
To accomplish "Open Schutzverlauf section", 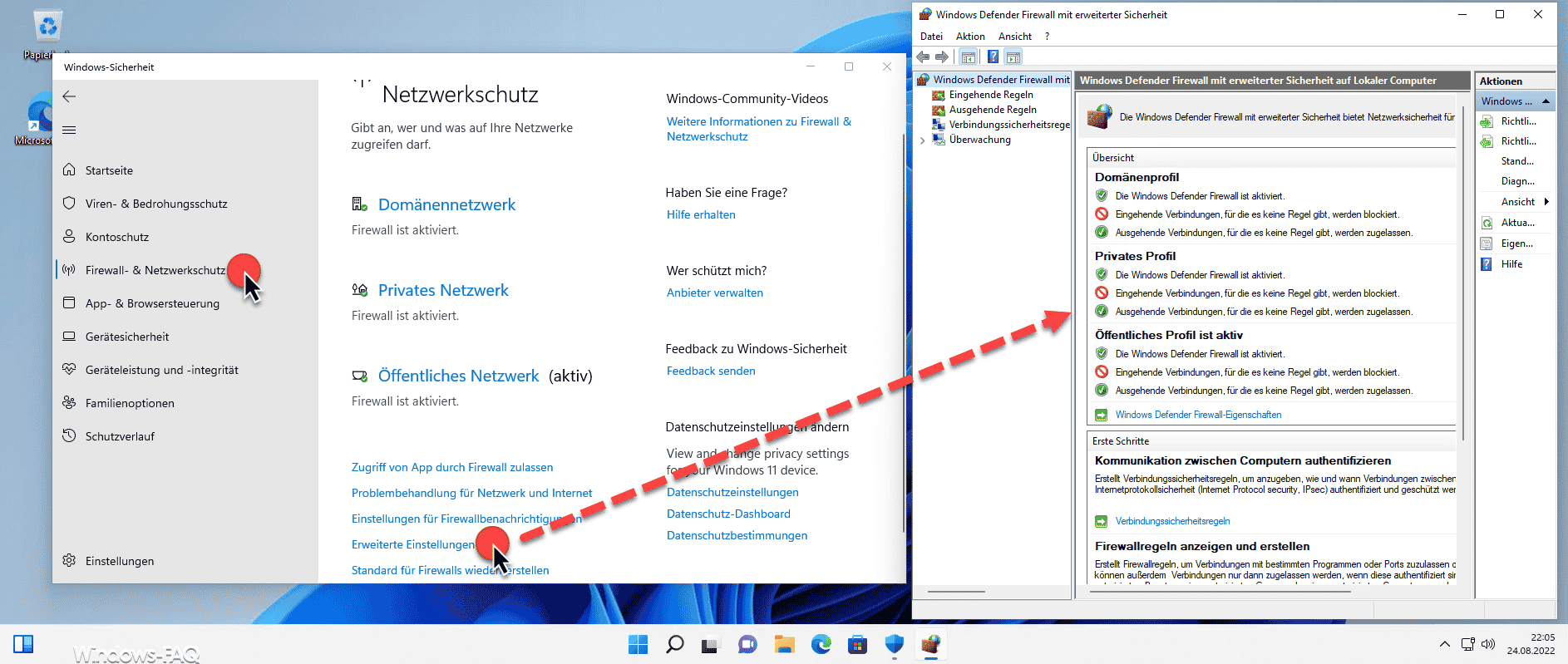I will pos(120,436).
